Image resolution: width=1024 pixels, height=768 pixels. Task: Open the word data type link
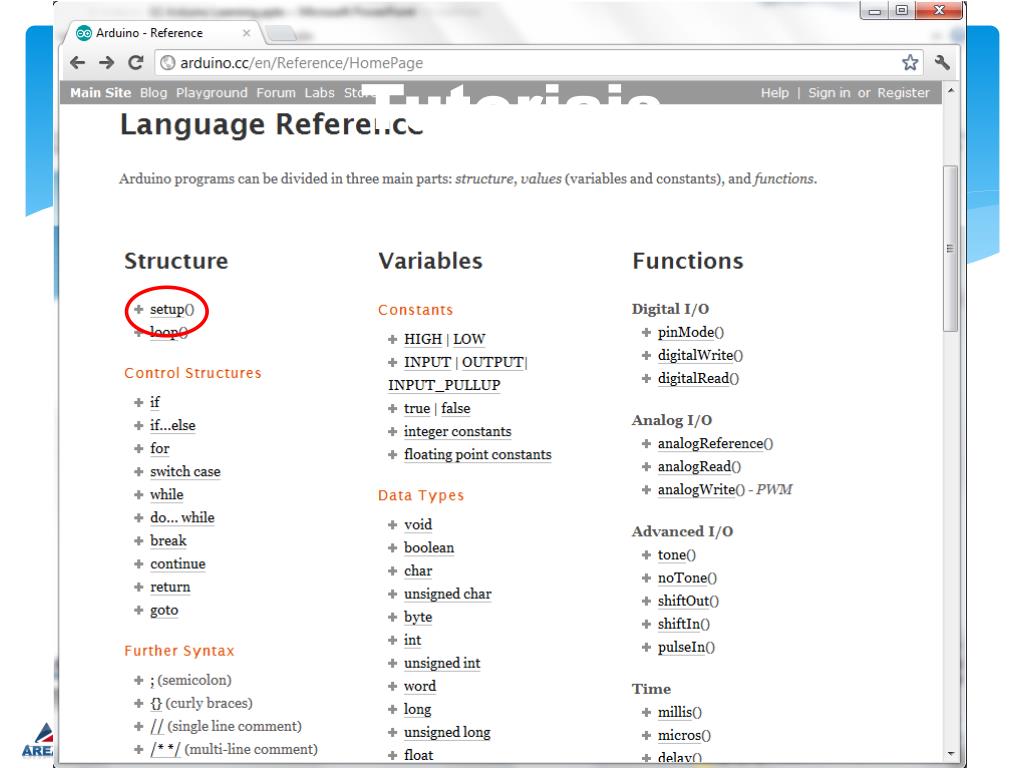[419, 686]
